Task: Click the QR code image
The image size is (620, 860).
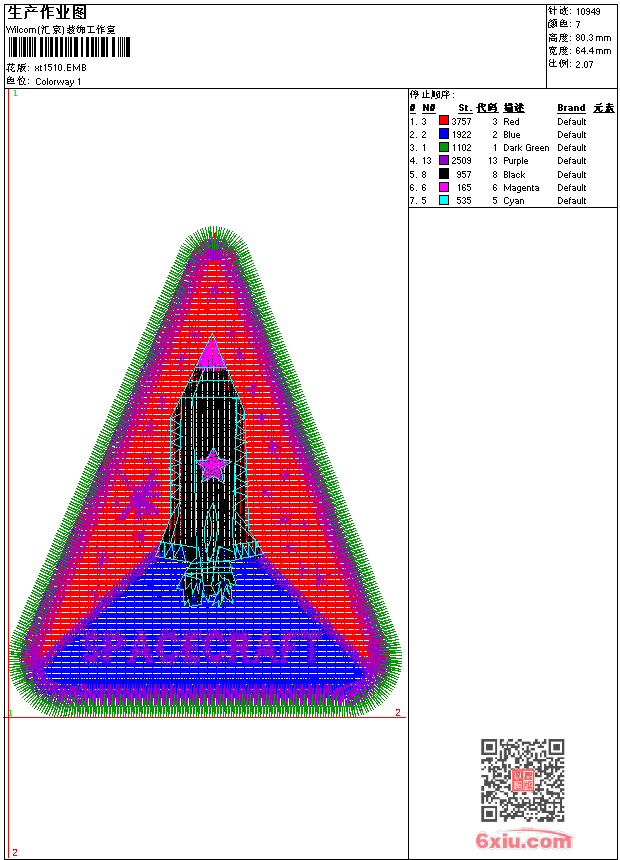Action: tap(523, 780)
